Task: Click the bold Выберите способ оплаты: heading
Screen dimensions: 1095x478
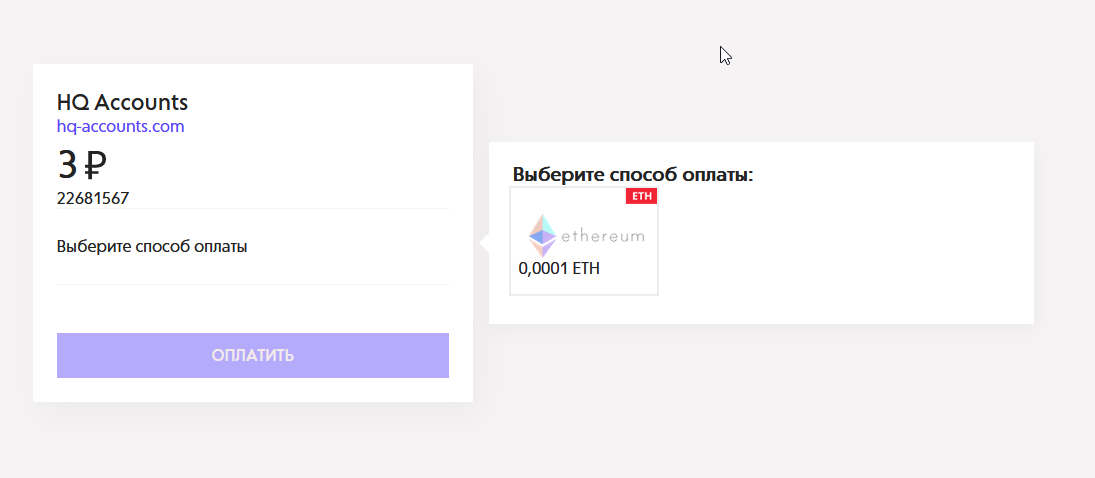Action: (632, 174)
